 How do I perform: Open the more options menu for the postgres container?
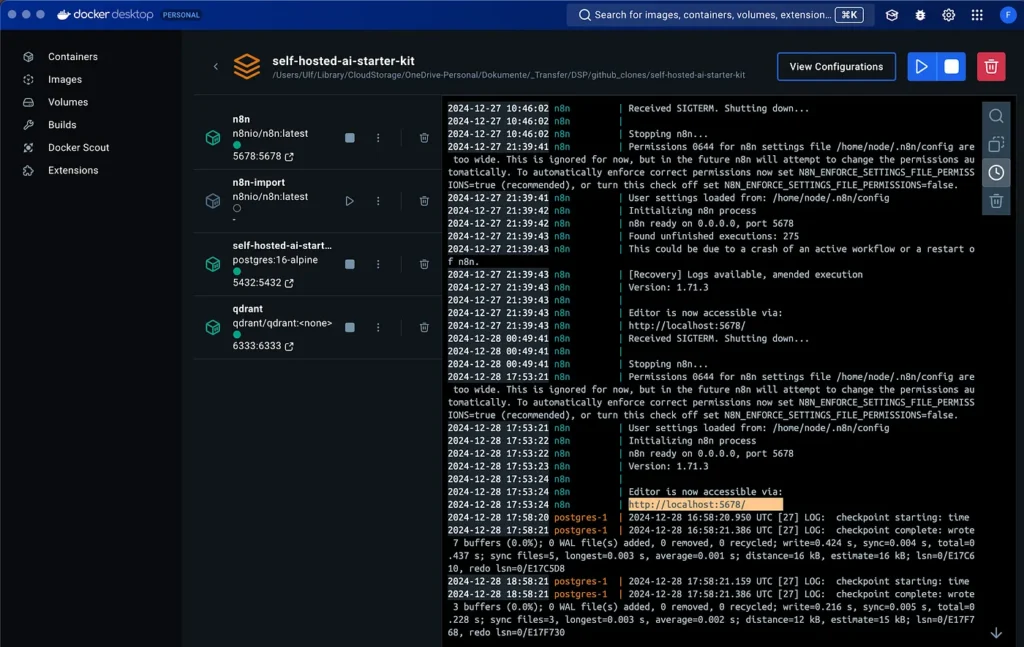point(378,264)
